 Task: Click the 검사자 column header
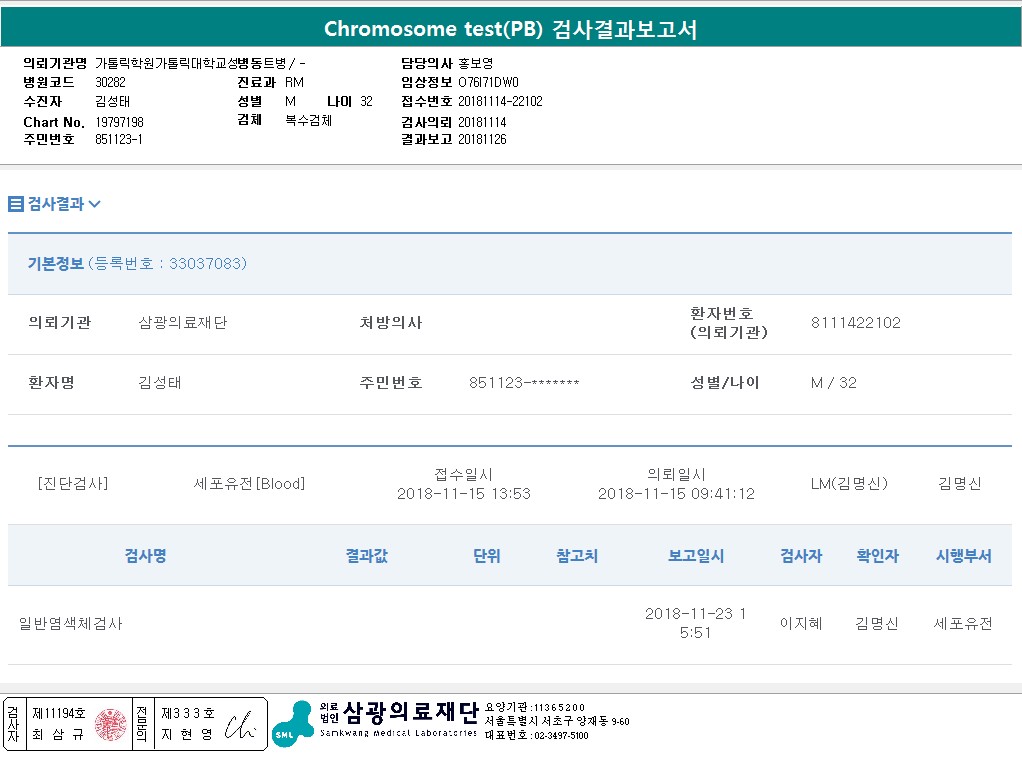click(801, 556)
